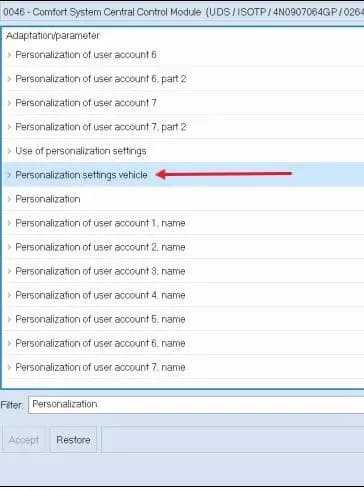
Task: Expand user account 7, name chevron
Action: (9, 367)
